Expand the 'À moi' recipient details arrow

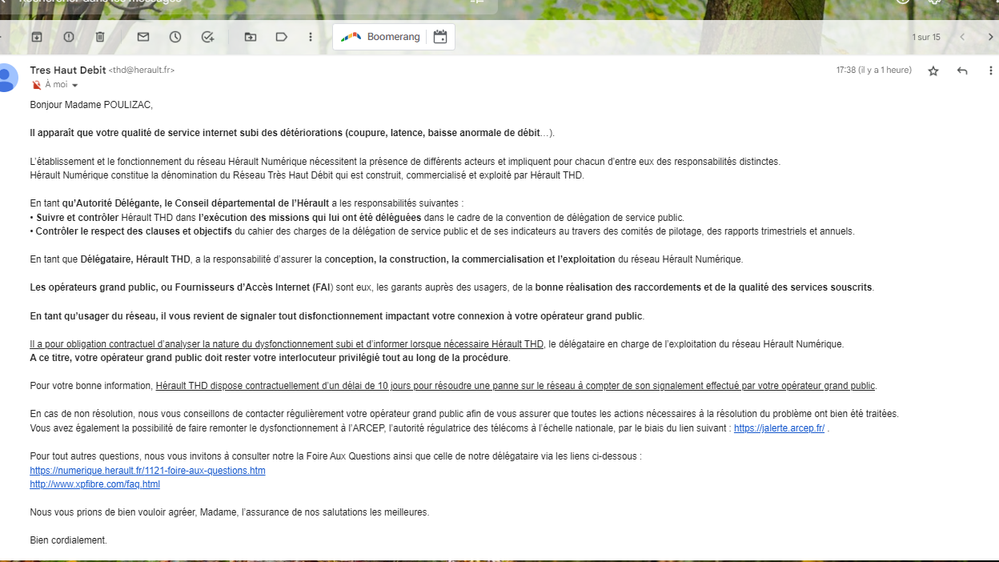[x=75, y=85]
